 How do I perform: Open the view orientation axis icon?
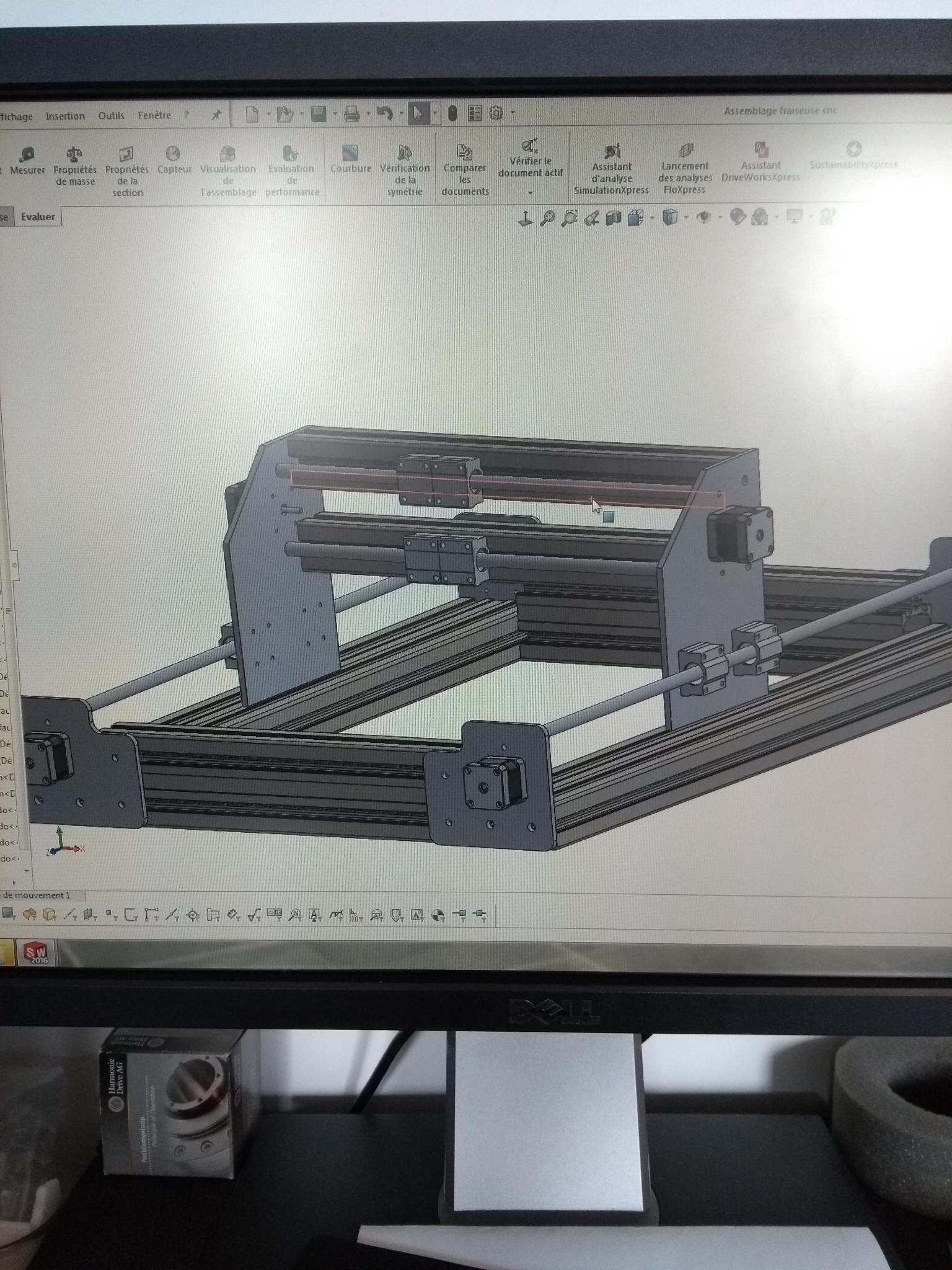point(526,219)
